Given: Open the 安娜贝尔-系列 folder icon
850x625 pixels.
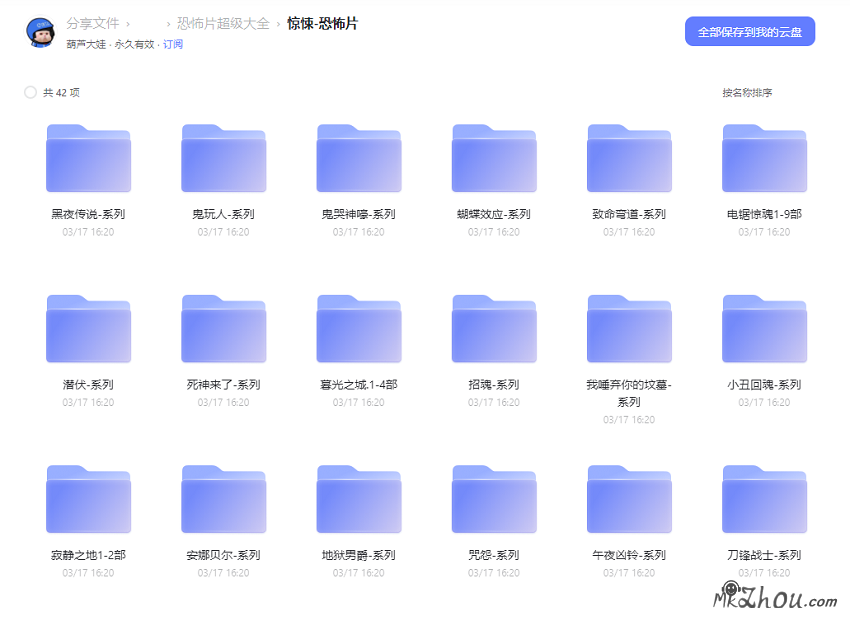Looking at the screenshot, I should pyautogui.click(x=223, y=499).
